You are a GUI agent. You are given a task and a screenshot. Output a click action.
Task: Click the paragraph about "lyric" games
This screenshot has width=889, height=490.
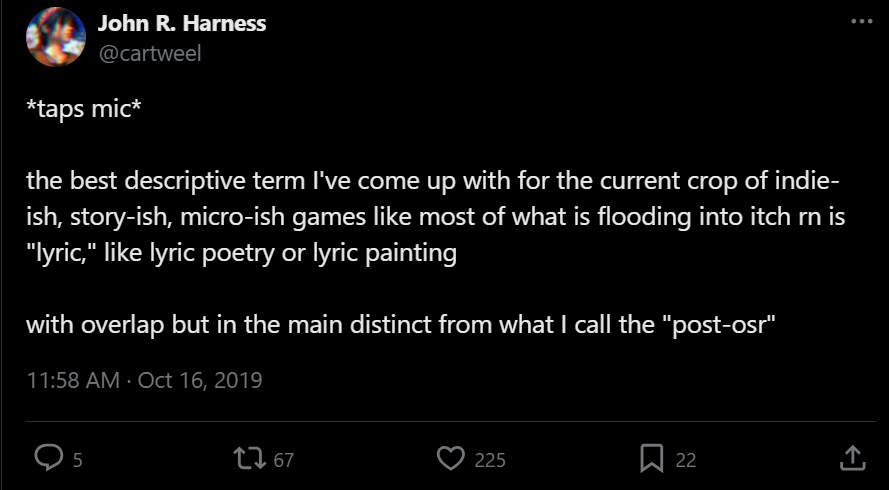pos(430,217)
